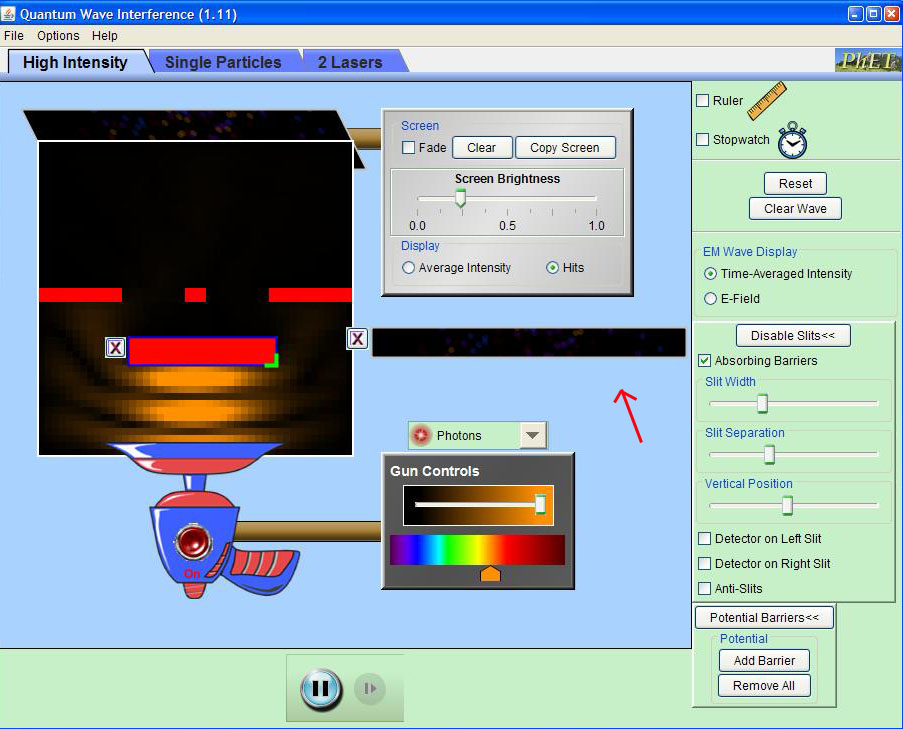Open the Photons particle dropdown

coord(533,435)
